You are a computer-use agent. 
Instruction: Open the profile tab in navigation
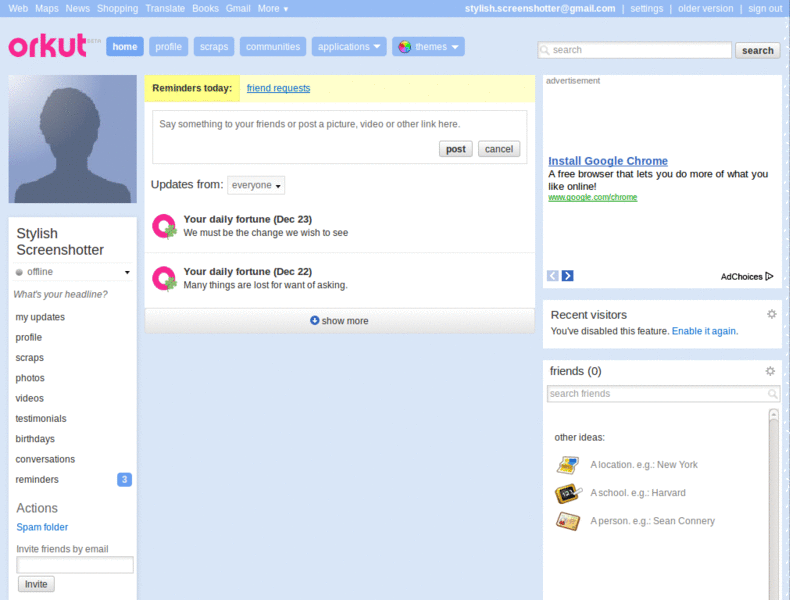tap(168, 47)
